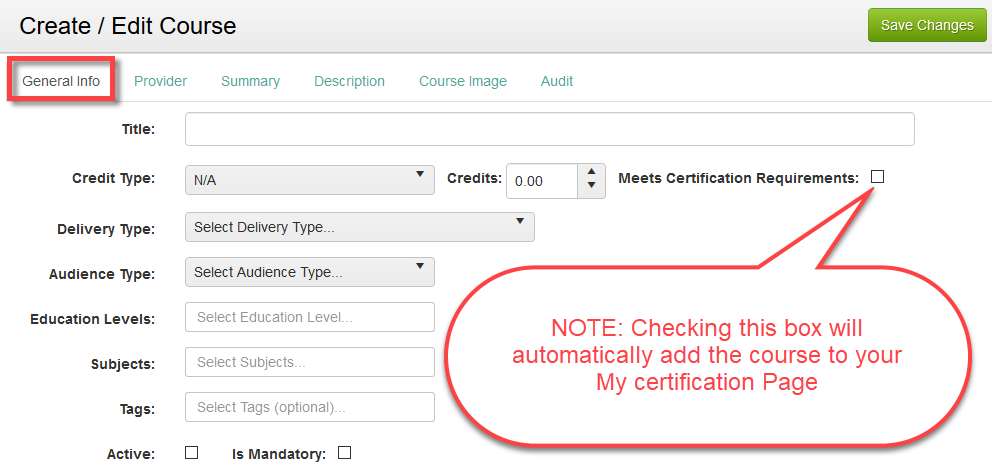Open the Select Education Level field

point(310,317)
